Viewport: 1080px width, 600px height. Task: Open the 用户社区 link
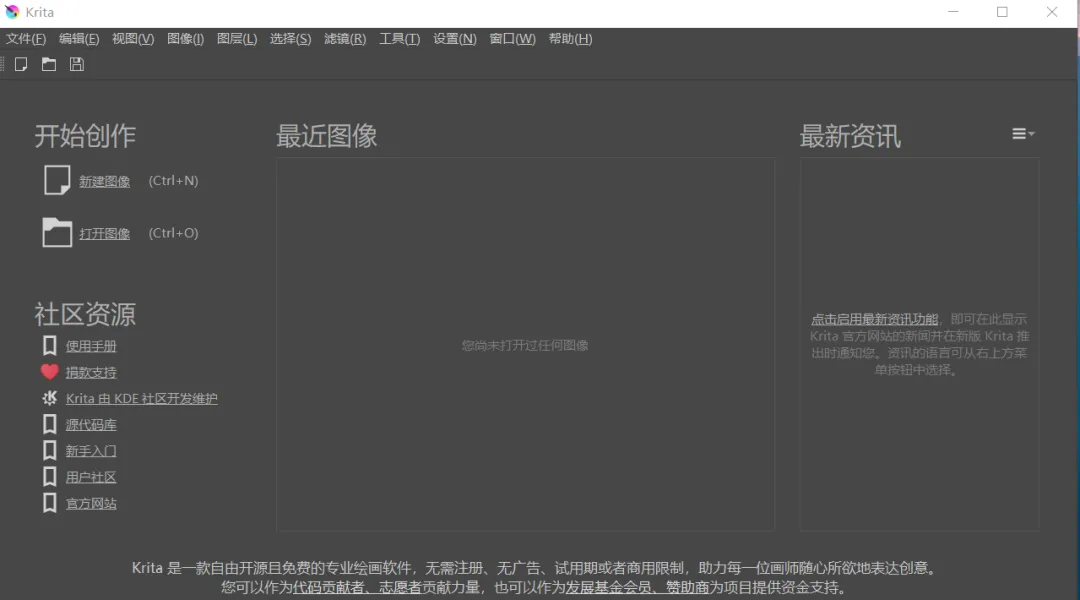91,477
